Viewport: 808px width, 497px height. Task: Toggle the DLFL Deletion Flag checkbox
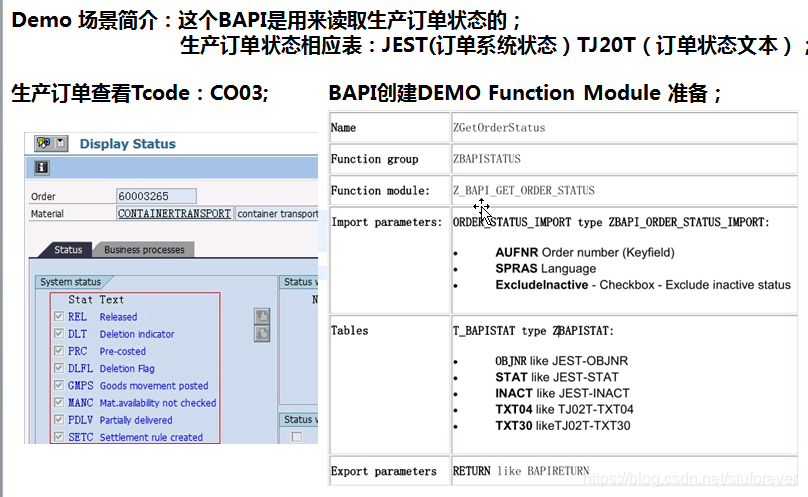pyautogui.click(x=59, y=368)
